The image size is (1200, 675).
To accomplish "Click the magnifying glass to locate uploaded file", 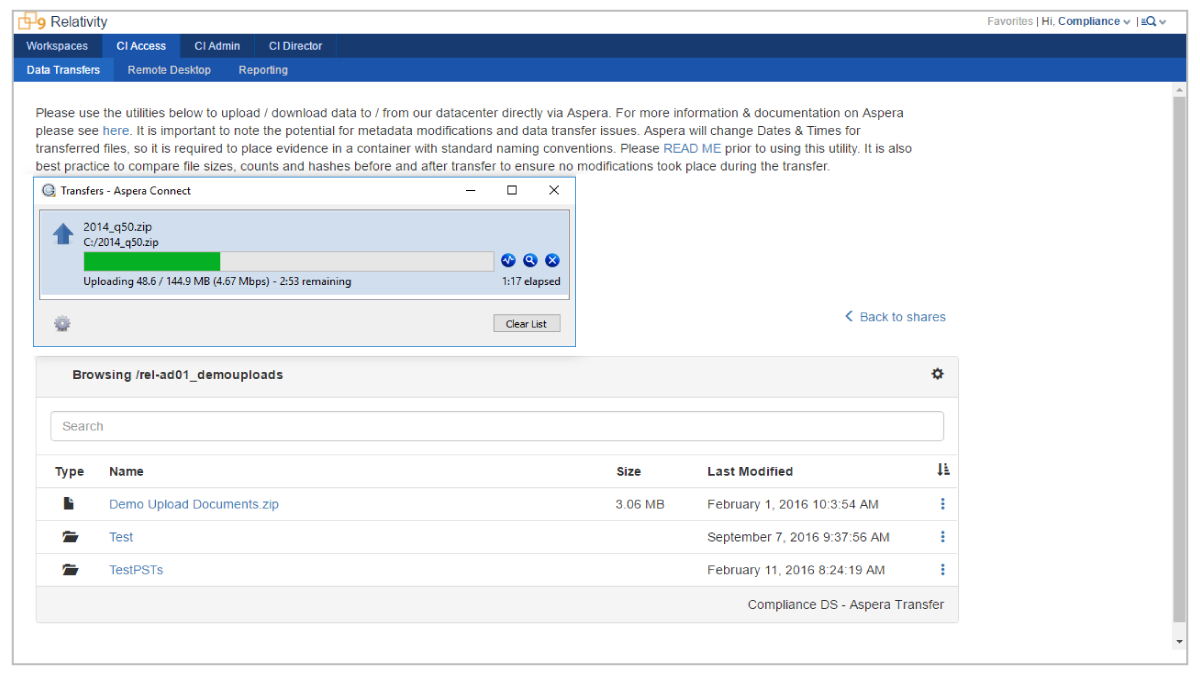I will (x=530, y=260).
